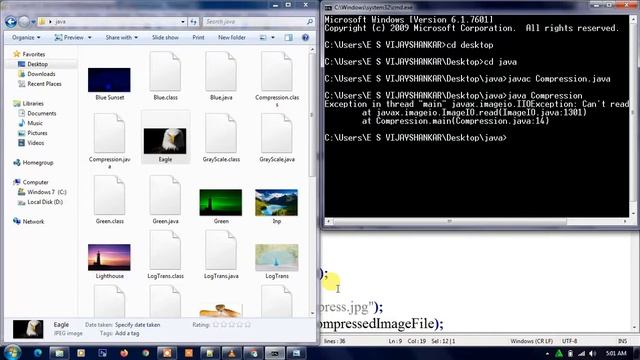Viewport: 640px width, 360px height.
Task: Select the Green.class file icon
Action: coord(109,196)
